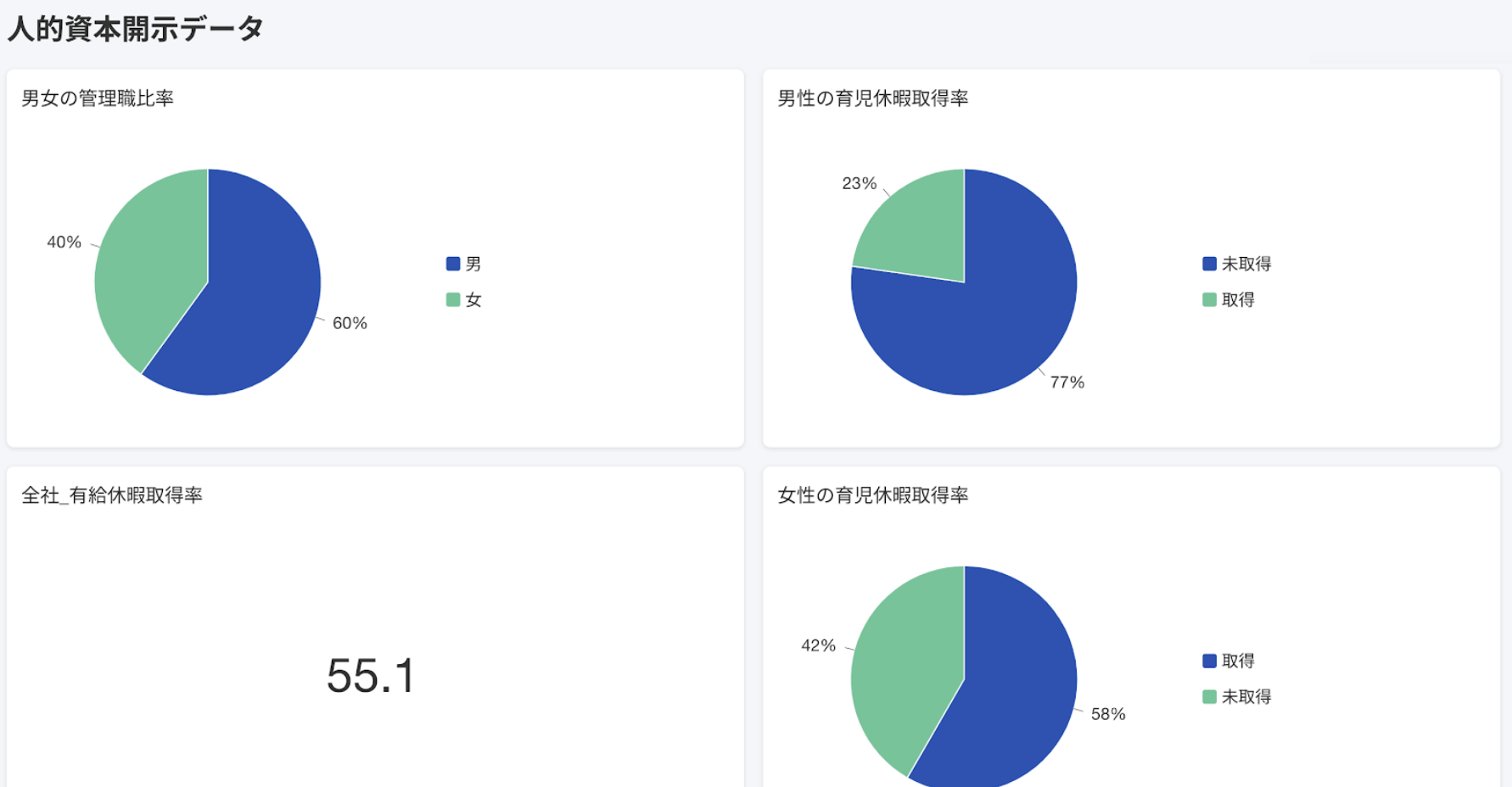Click green 取得 legend square in 男性の育児休暇取得率 card
1512x787 pixels.
1210,299
